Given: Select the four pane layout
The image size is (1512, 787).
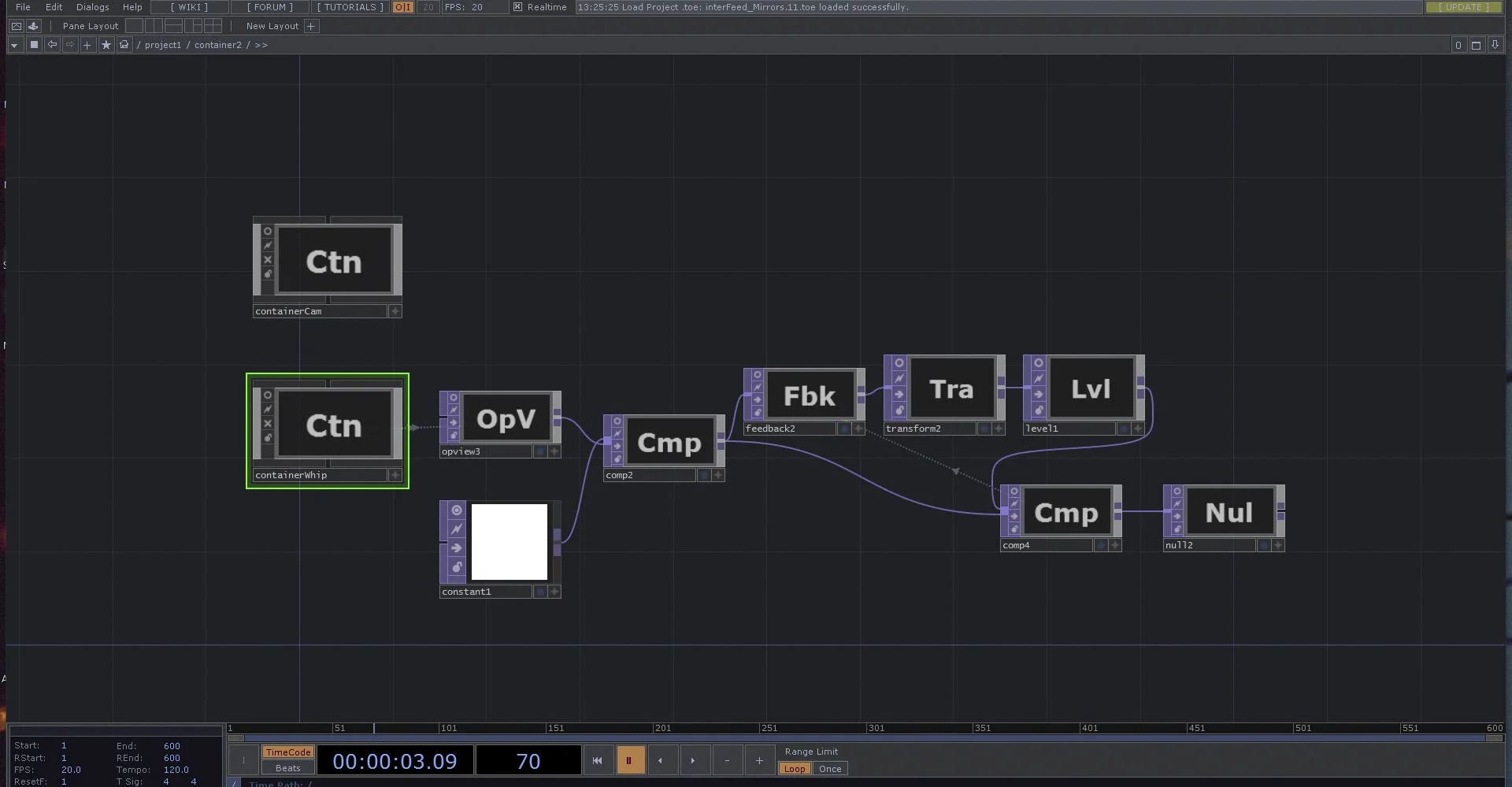Looking at the screenshot, I should tap(213, 26).
